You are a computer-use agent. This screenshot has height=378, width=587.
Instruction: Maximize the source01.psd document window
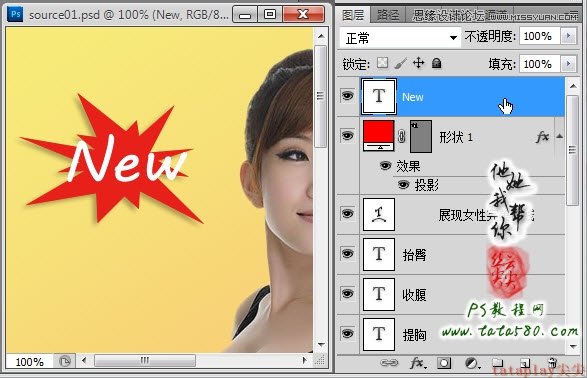270,14
